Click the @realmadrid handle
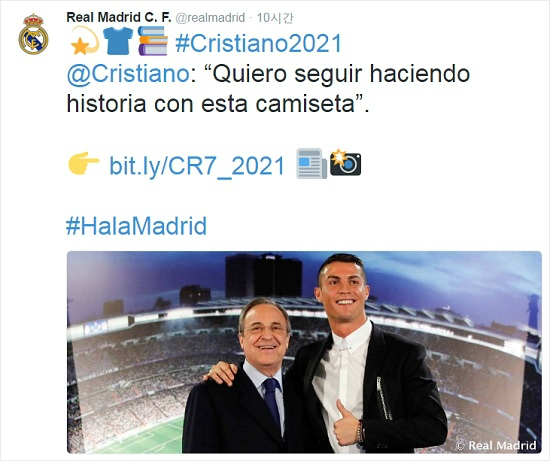 click(210, 18)
